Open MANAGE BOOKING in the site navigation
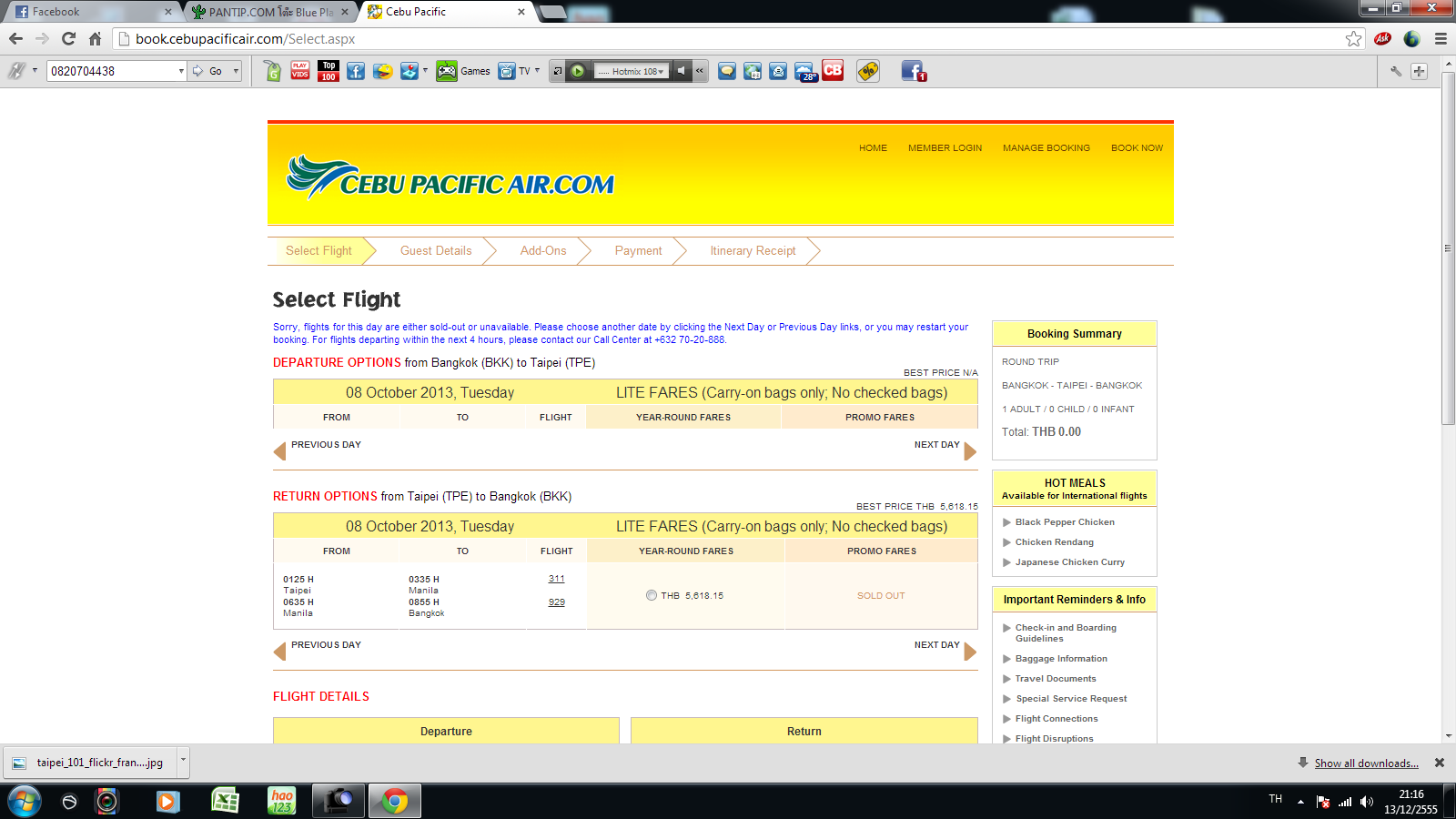1456x819 pixels. [1046, 148]
